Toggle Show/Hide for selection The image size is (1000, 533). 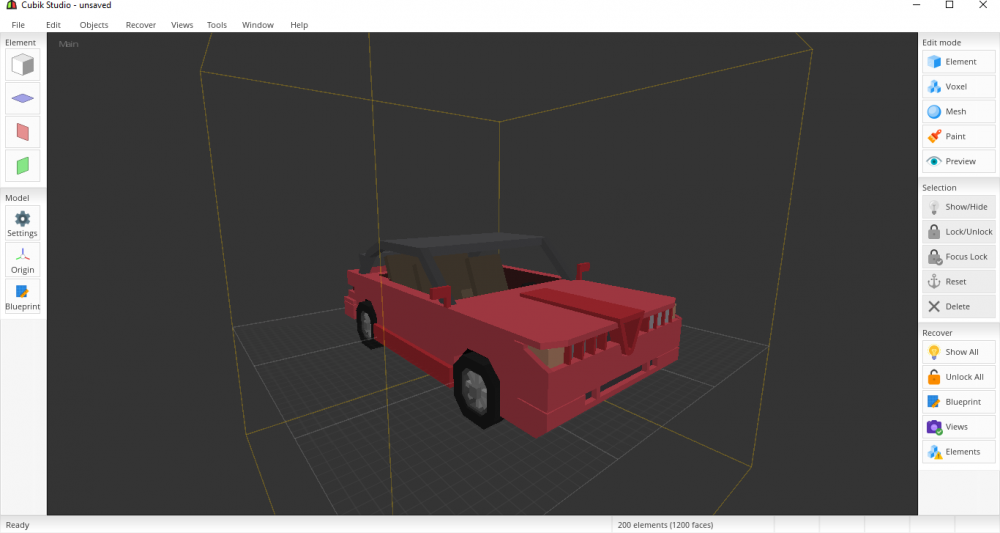tap(958, 207)
